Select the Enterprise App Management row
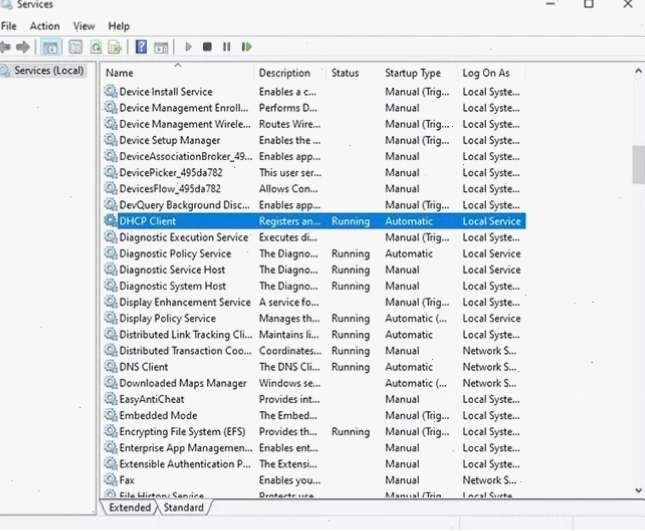Image resolution: width=645 pixels, height=531 pixels. tap(315, 448)
